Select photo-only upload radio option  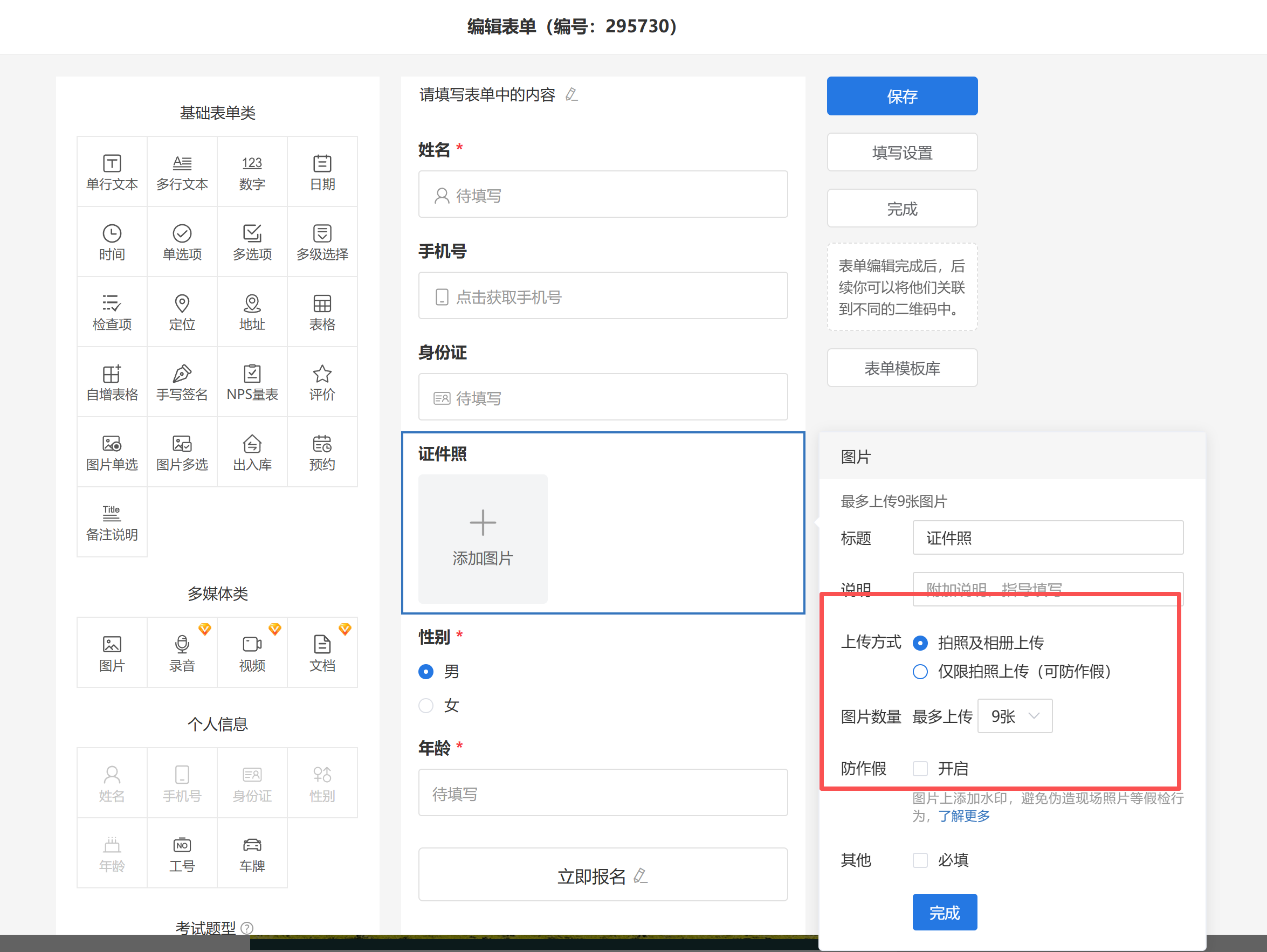920,671
